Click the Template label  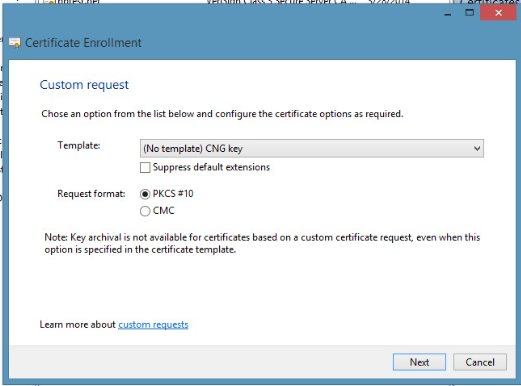[x=79, y=145]
